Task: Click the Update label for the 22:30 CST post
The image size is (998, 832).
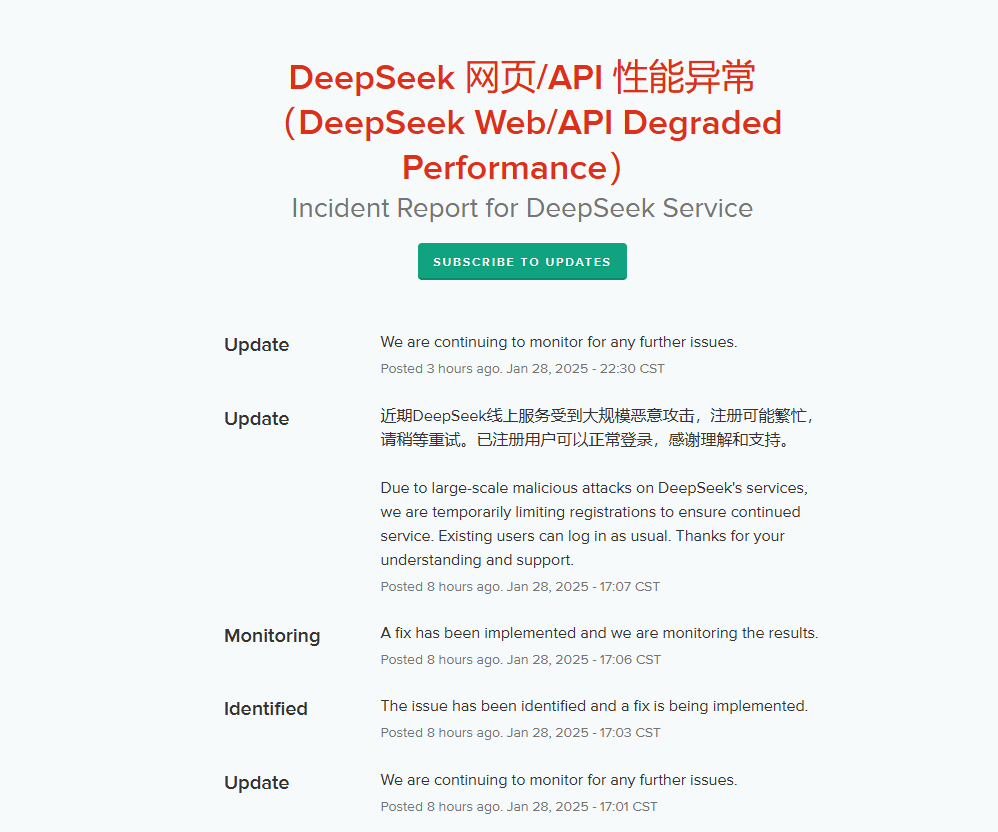Action: pos(257,344)
